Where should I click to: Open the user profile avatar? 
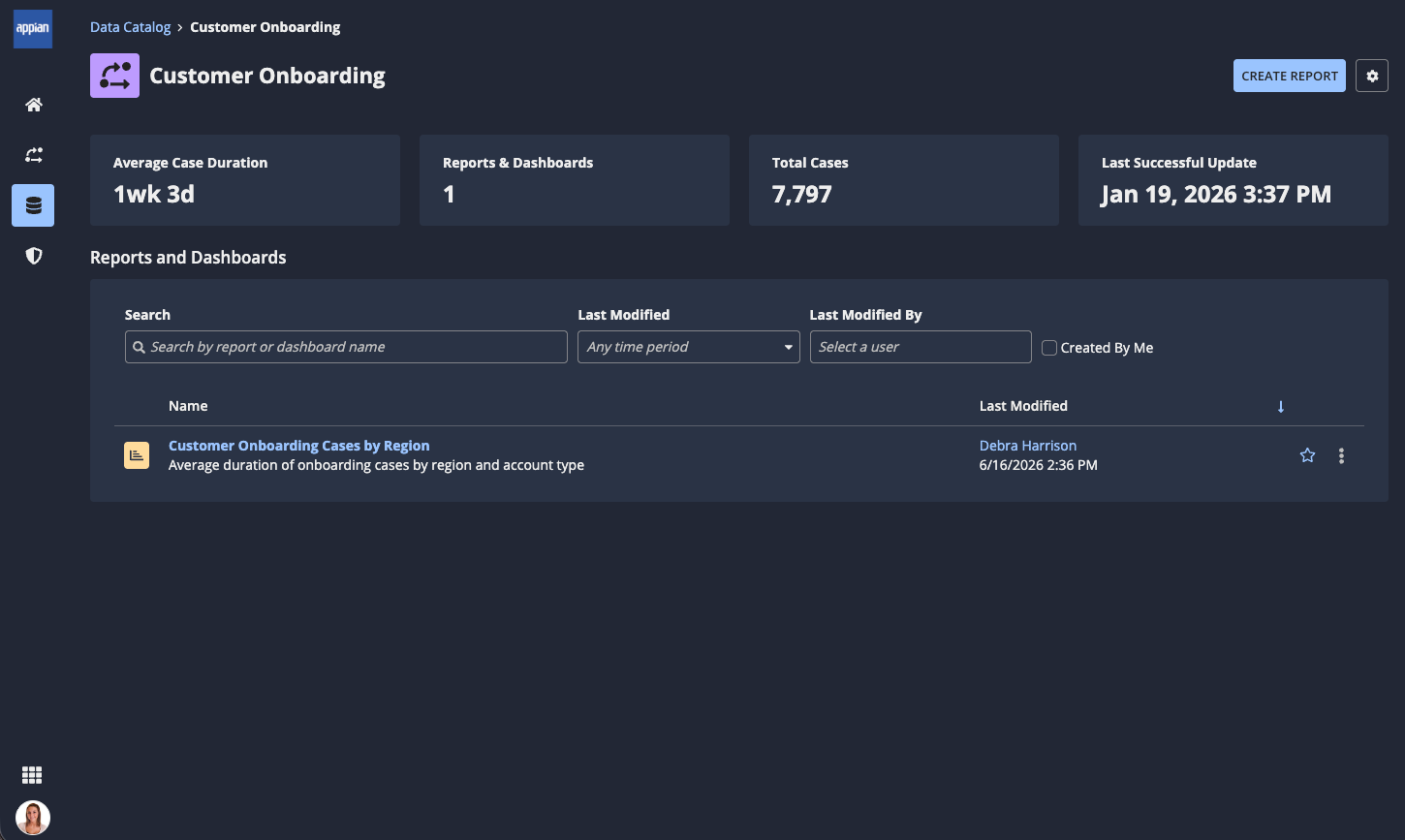pyautogui.click(x=33, y=818)
